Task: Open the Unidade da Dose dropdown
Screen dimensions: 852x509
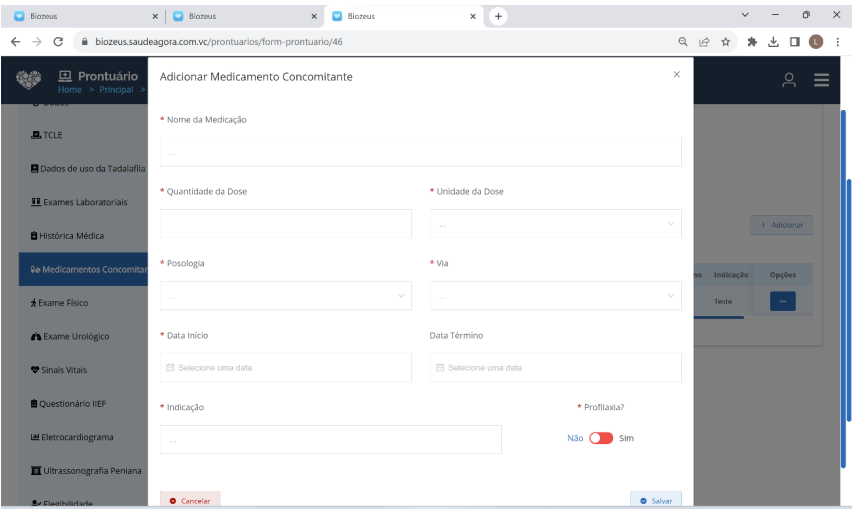Action: 555,224
